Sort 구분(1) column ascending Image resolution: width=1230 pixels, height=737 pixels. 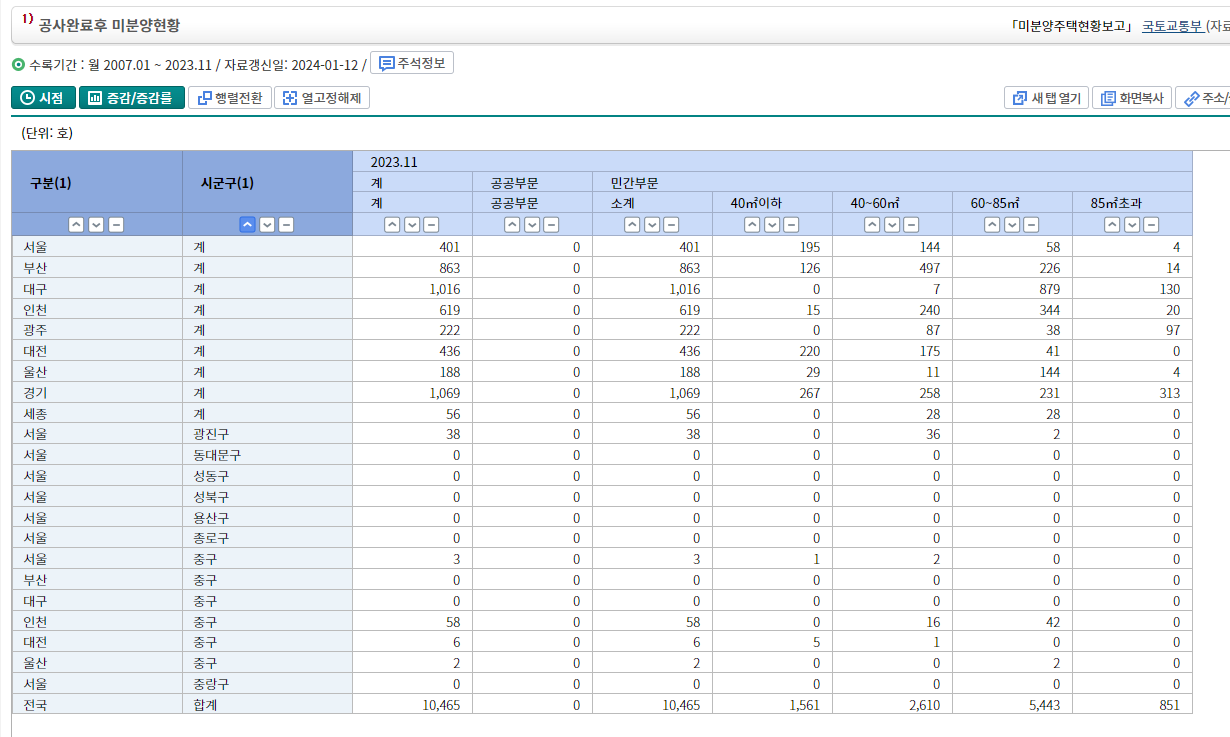coord(77,225)
